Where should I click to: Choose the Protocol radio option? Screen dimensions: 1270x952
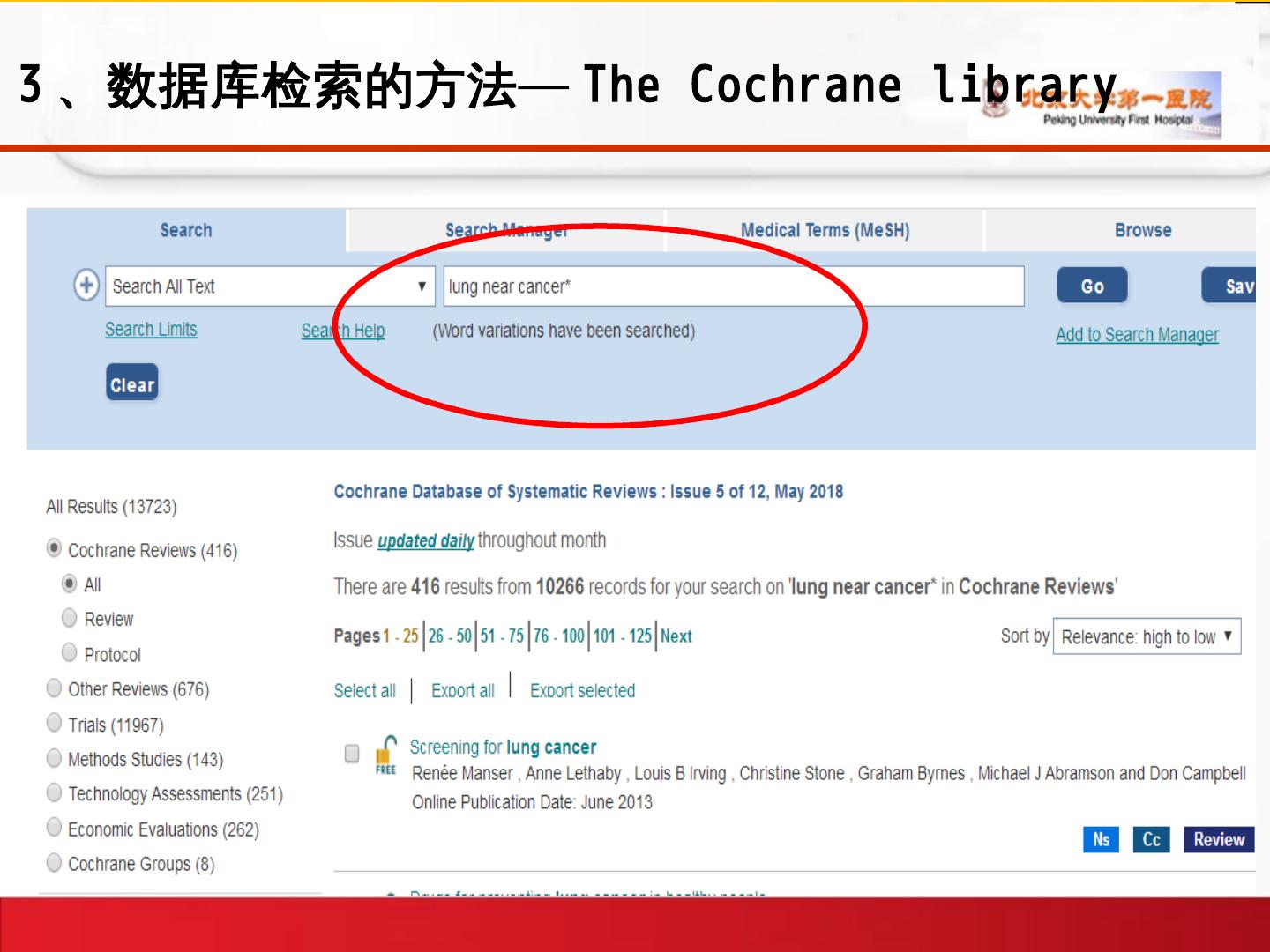70,653
